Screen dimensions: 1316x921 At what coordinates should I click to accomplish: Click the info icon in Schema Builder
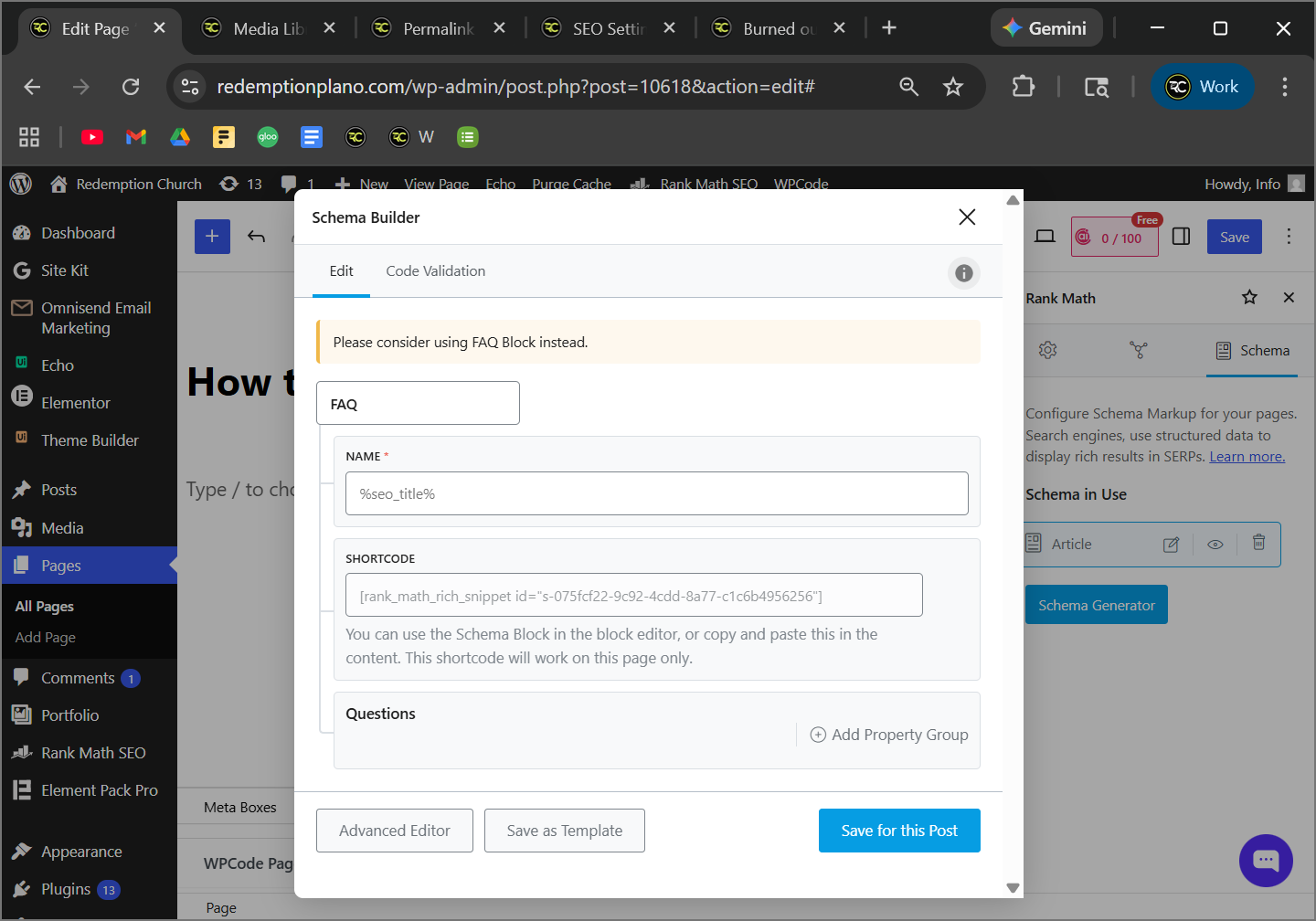[x=963, y=273]
